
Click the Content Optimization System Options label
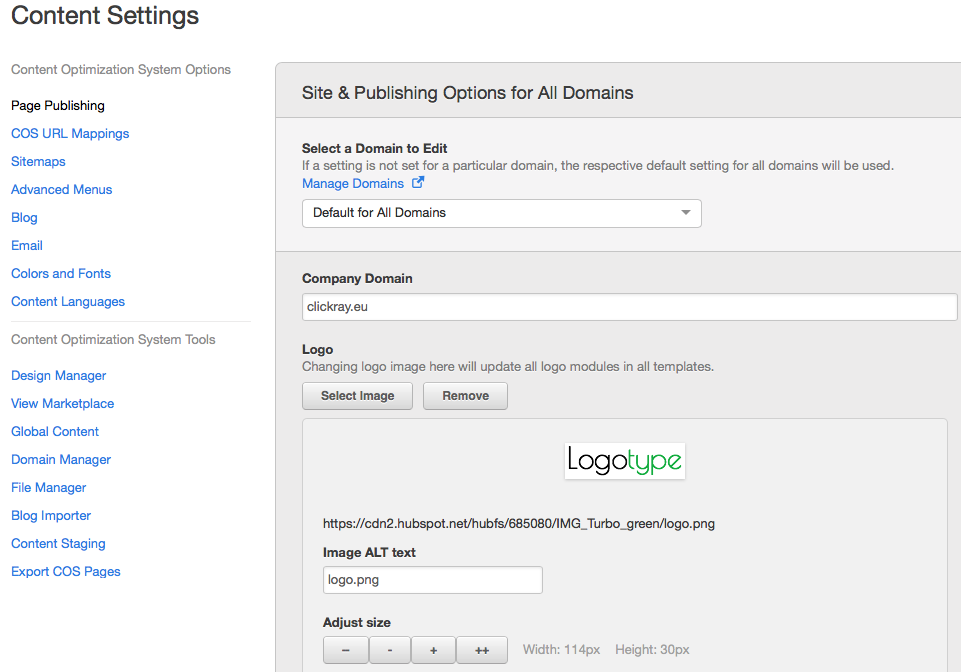[x=121, y=70]
